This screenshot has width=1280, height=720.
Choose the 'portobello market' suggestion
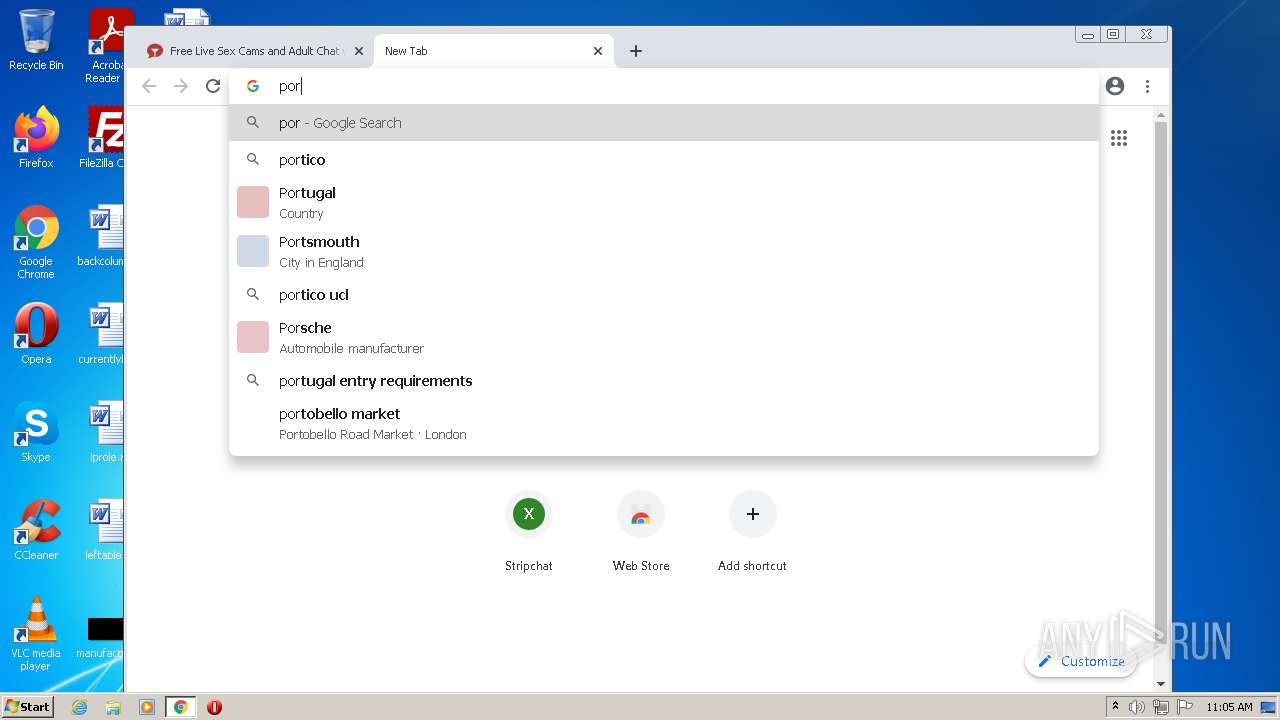pos(664,423)
